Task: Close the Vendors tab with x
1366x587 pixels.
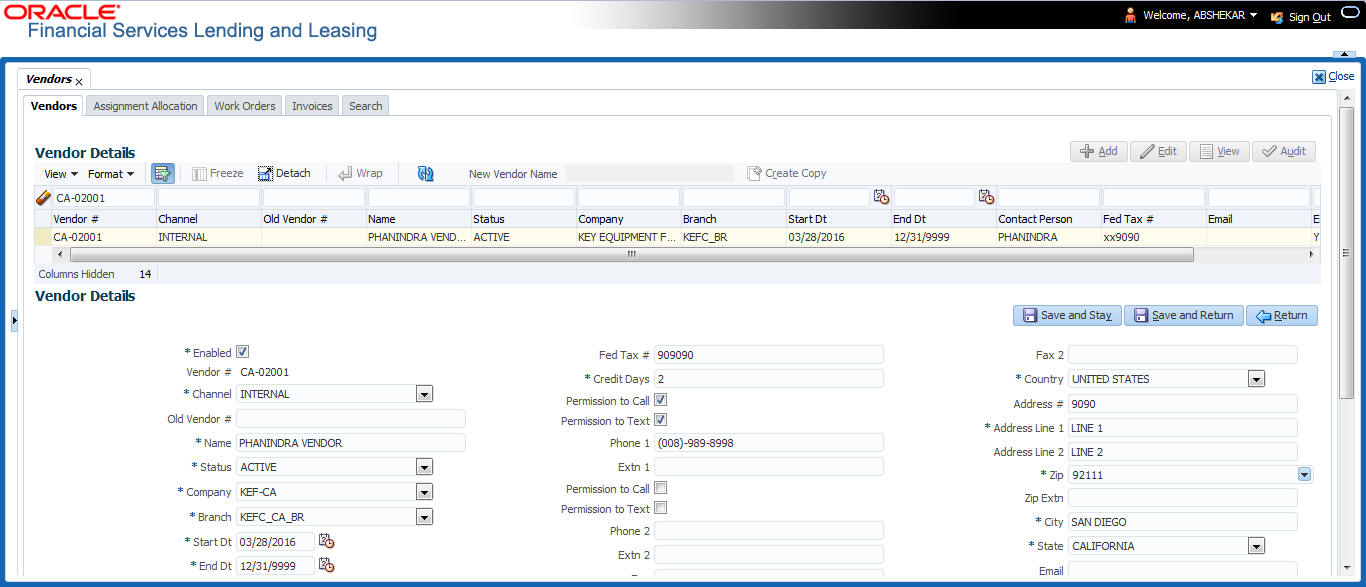Action: click(x=79, y=81)
